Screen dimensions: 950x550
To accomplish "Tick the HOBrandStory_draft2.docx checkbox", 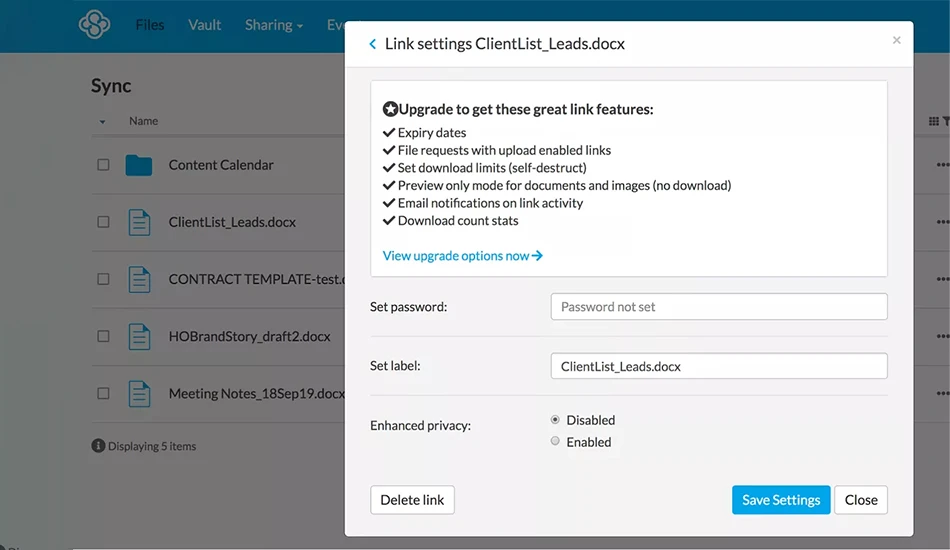I will [x=104, y=336].
